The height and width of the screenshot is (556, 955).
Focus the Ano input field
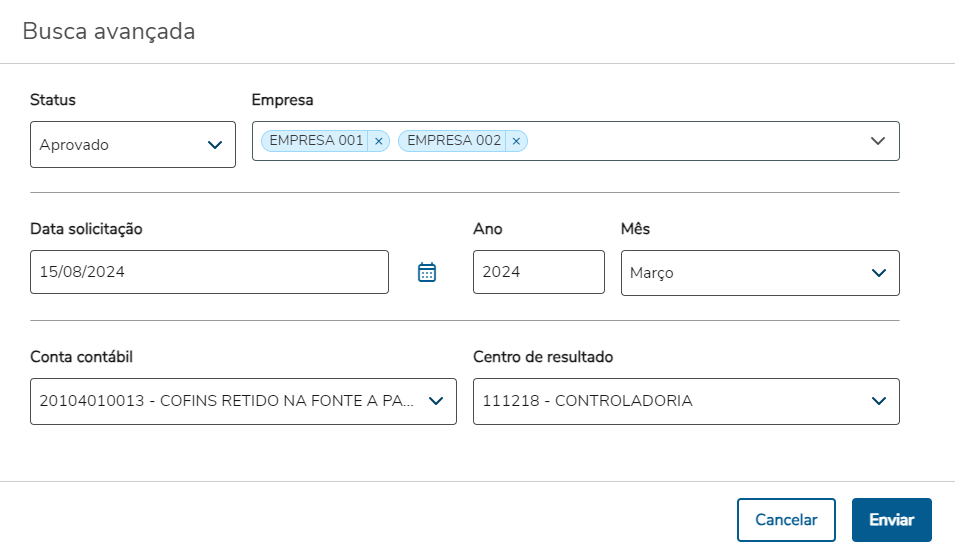point(538,272)
